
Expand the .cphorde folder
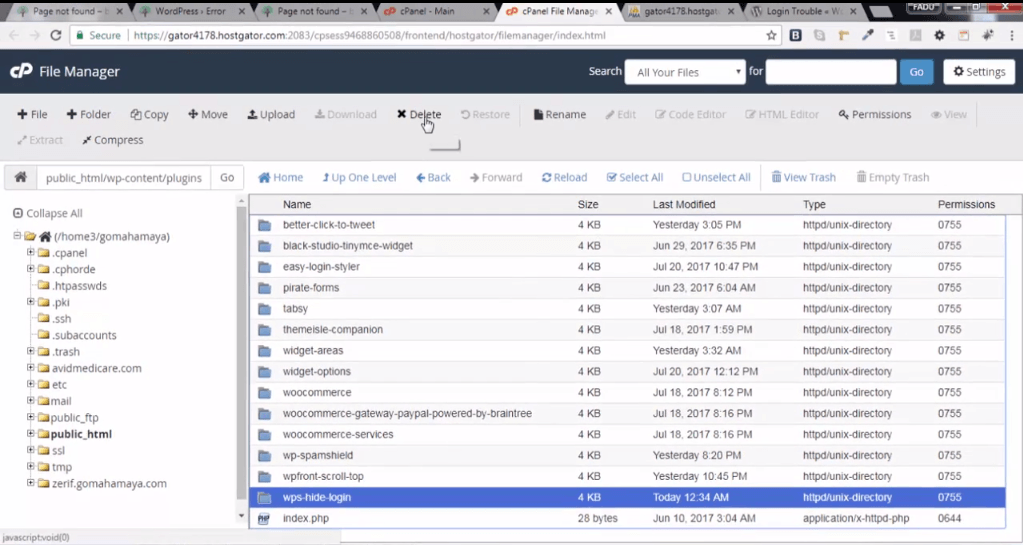point(31,268)
